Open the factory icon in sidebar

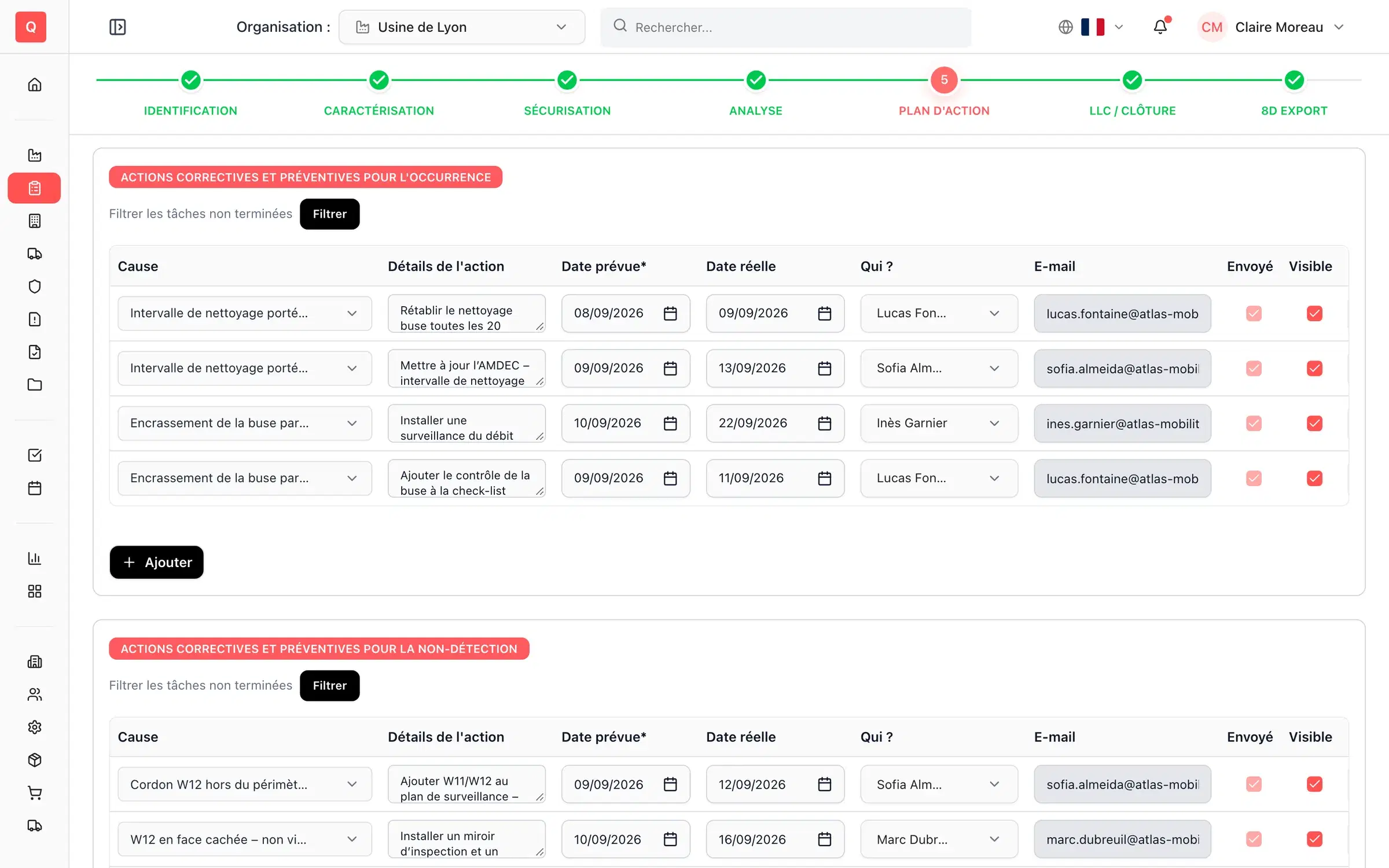[35, 155]
